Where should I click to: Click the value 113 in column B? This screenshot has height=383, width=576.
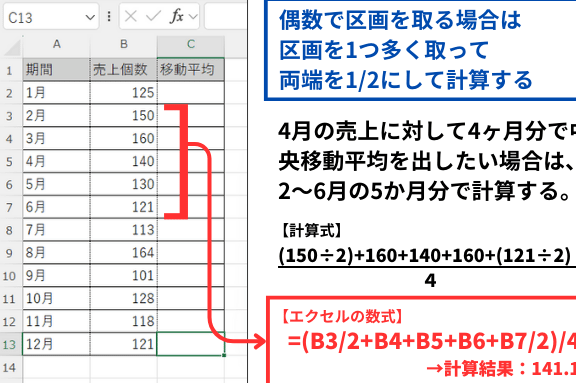click(124, 230)
